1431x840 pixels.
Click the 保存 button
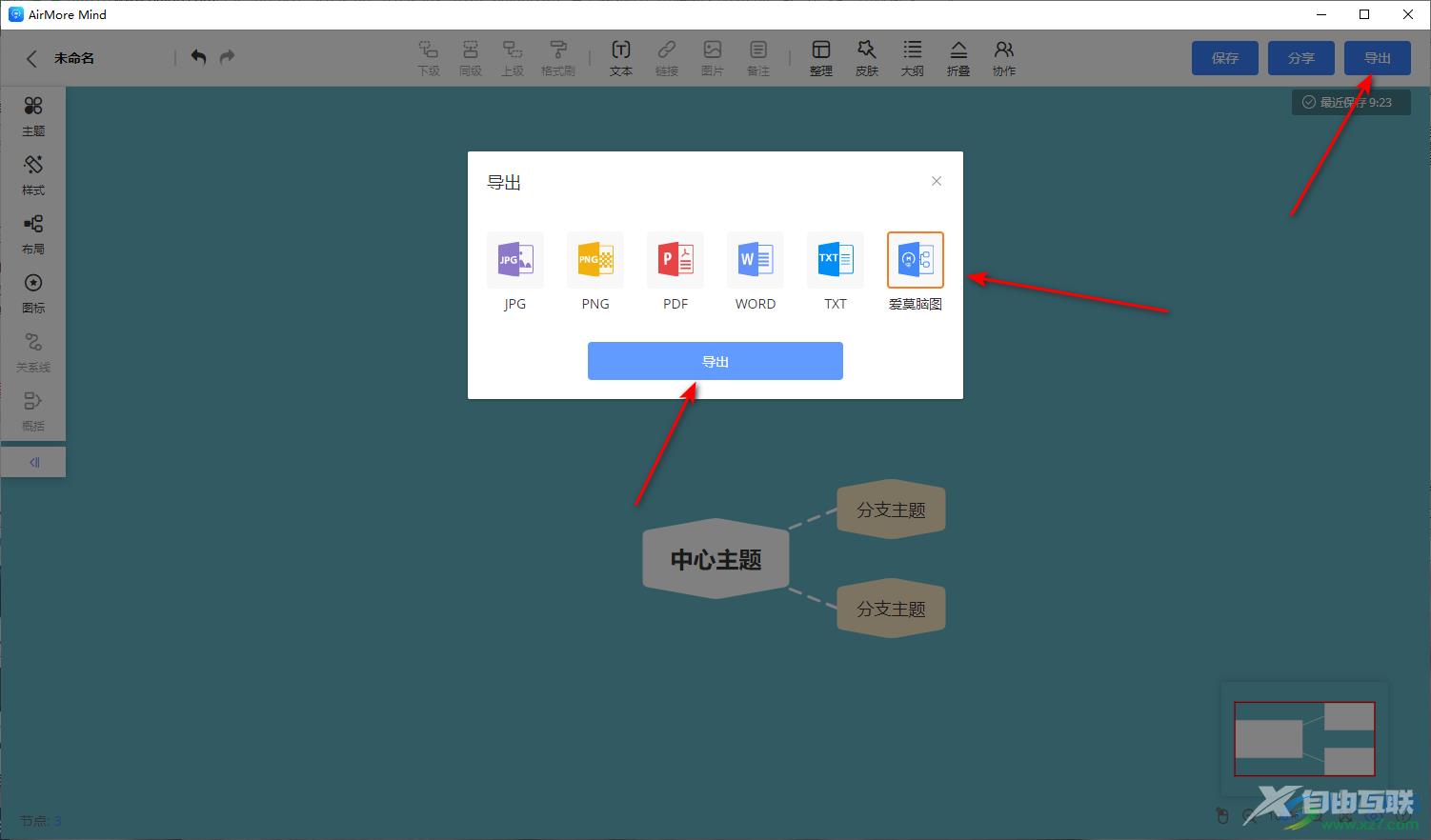[x=1225, y=58]
